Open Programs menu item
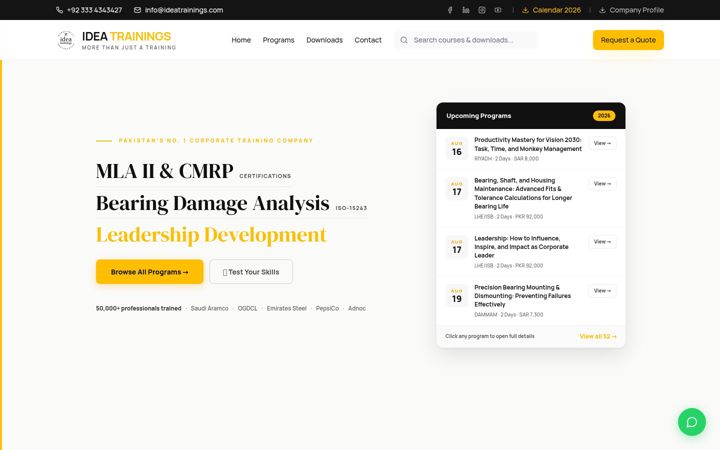 point(278,40)
